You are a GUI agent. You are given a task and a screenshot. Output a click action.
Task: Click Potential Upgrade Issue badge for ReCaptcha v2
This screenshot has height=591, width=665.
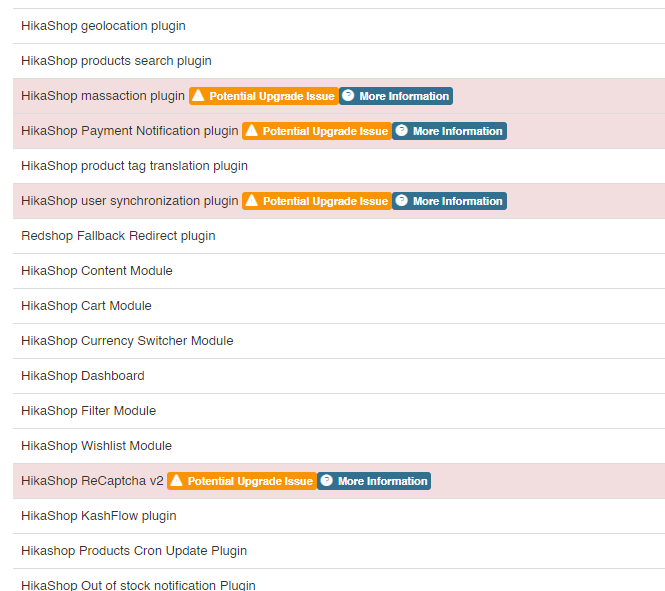click(250, 481)
